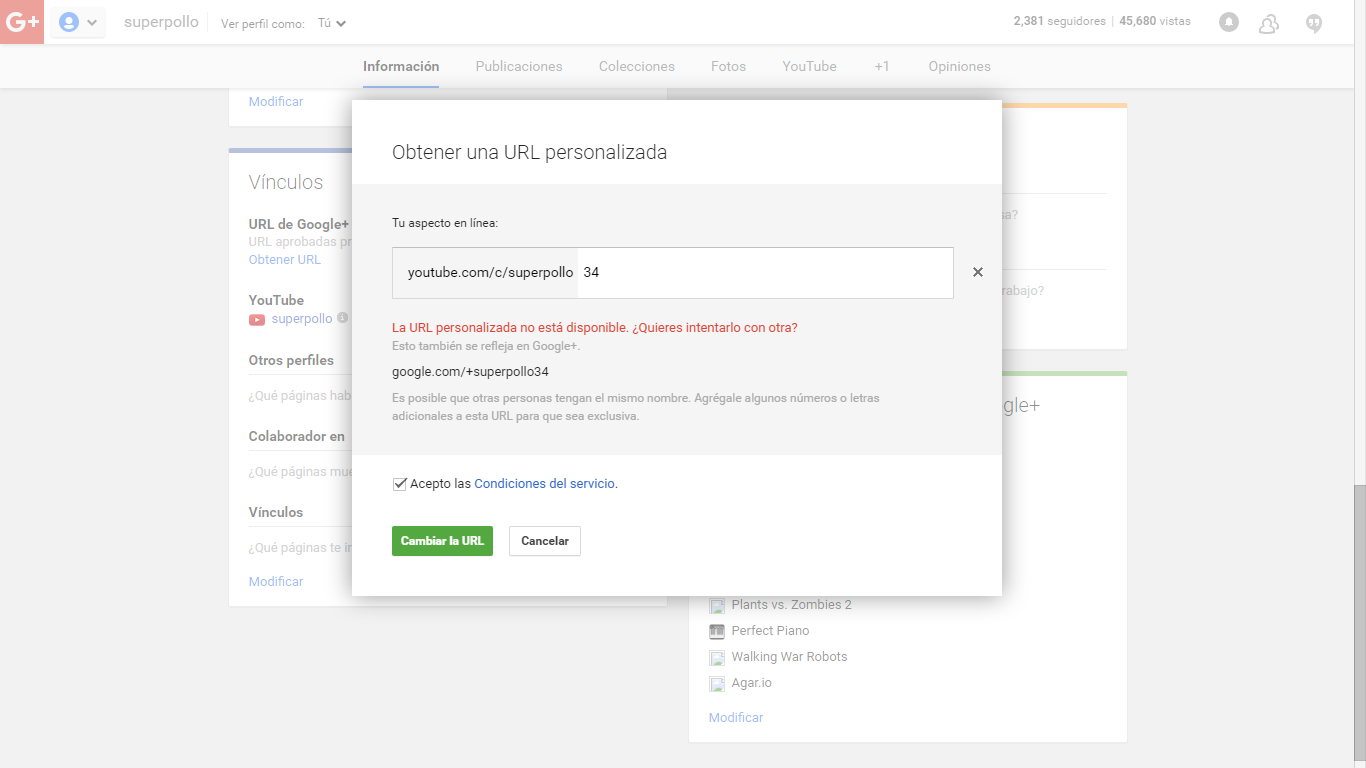The height and width of the screenshot is (768, 1366).
Task: Click Modificar below the Agar.io entry
Action: click(736, 718)
